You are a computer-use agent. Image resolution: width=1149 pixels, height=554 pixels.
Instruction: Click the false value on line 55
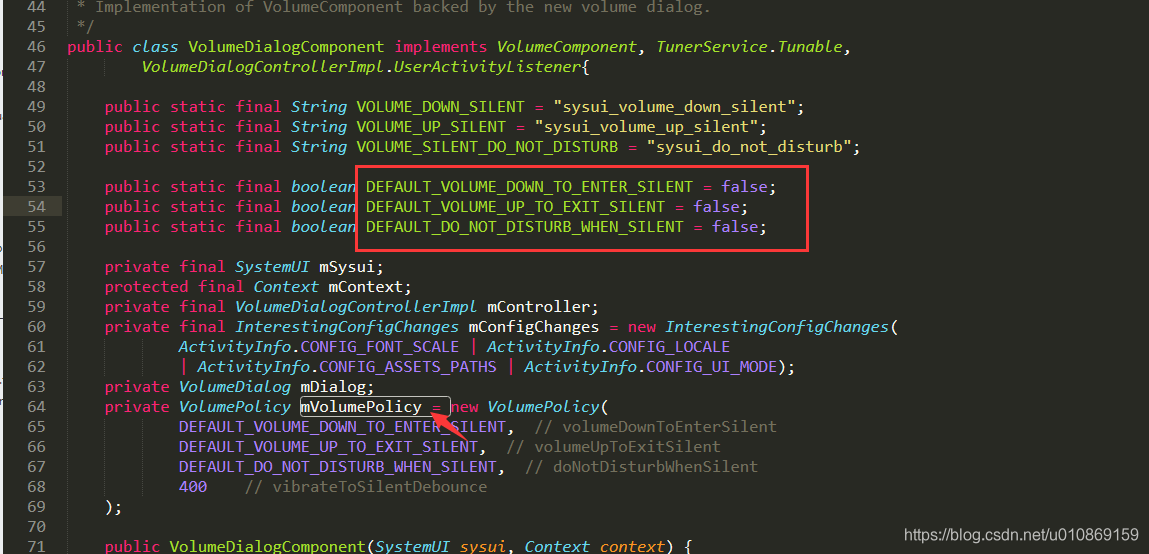(735, 227)
